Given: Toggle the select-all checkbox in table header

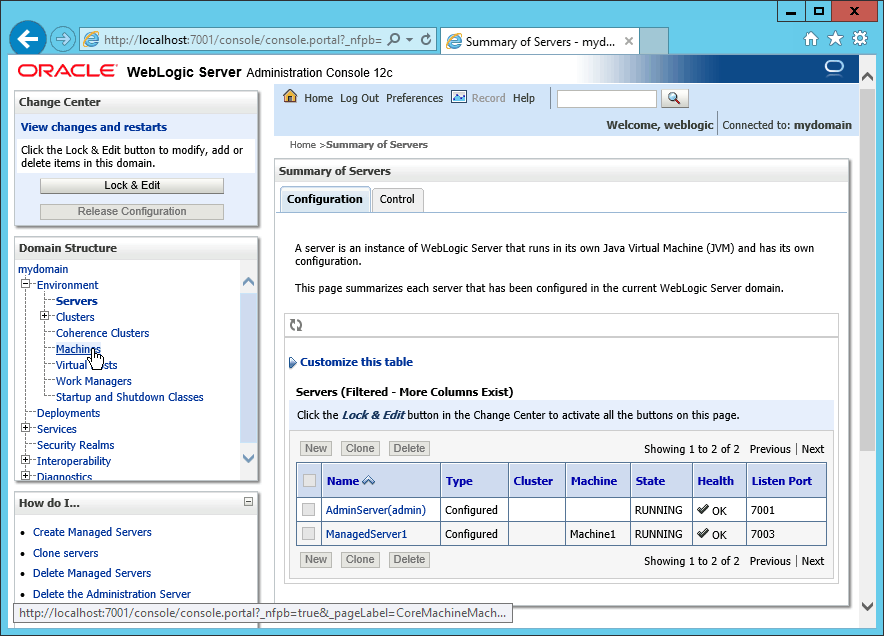Looking at the screenshot, I should (x=309, y=481).
